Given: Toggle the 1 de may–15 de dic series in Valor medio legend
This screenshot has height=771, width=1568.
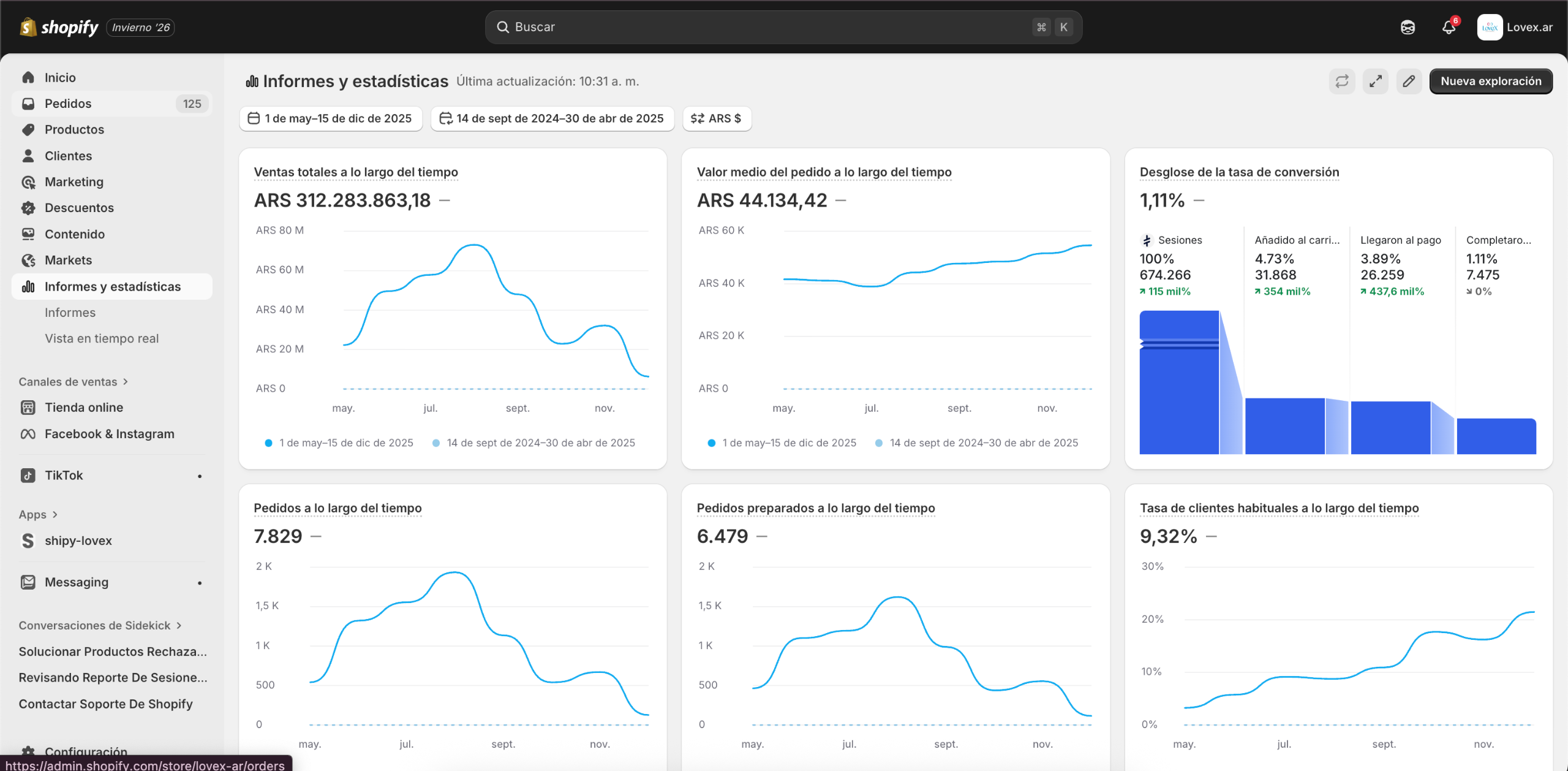Looking at the screenshot, I should [x=782, y=443].
